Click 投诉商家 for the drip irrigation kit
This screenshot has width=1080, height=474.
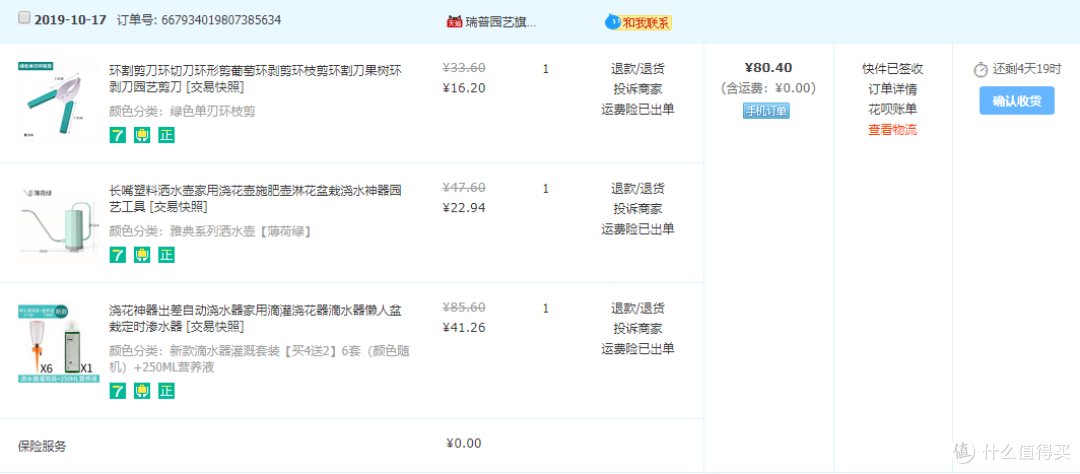(638, 328)
